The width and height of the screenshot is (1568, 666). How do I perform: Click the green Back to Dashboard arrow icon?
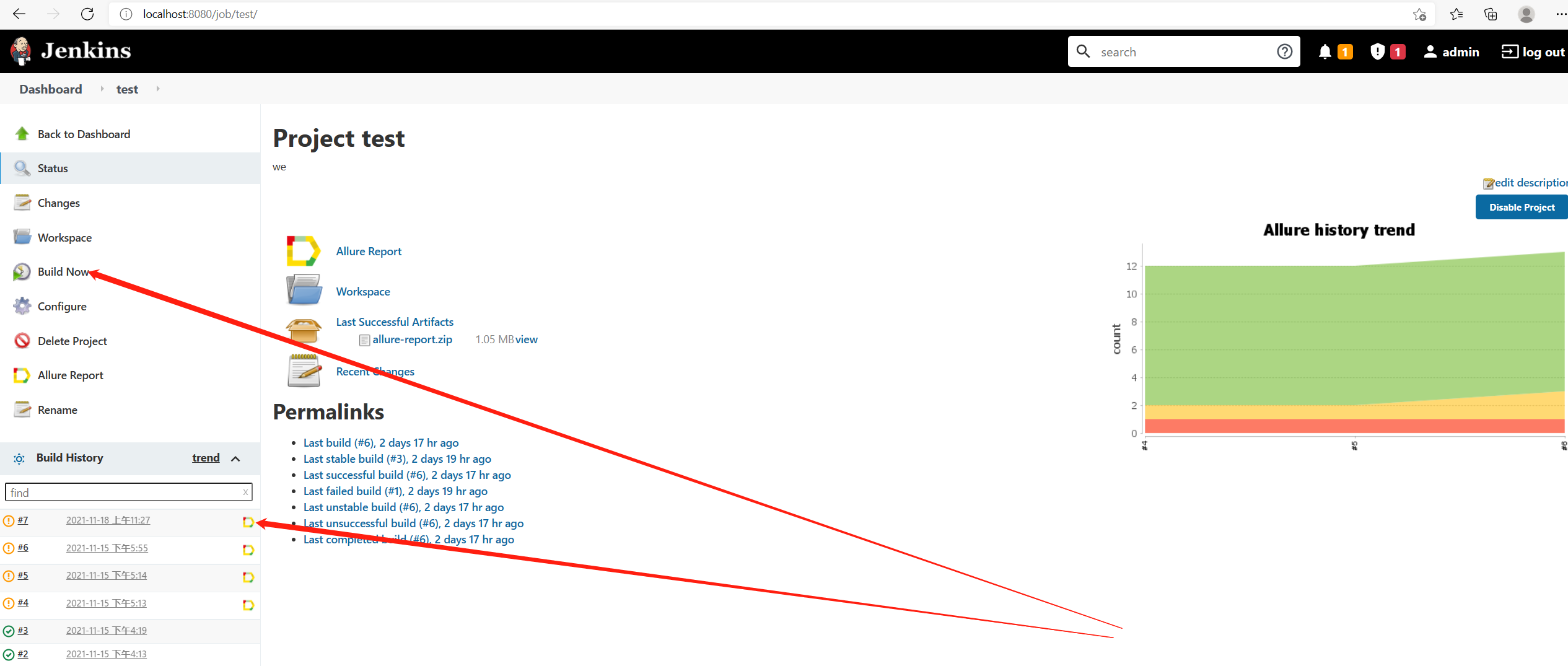pyautogui.click(x=22, y=134)
